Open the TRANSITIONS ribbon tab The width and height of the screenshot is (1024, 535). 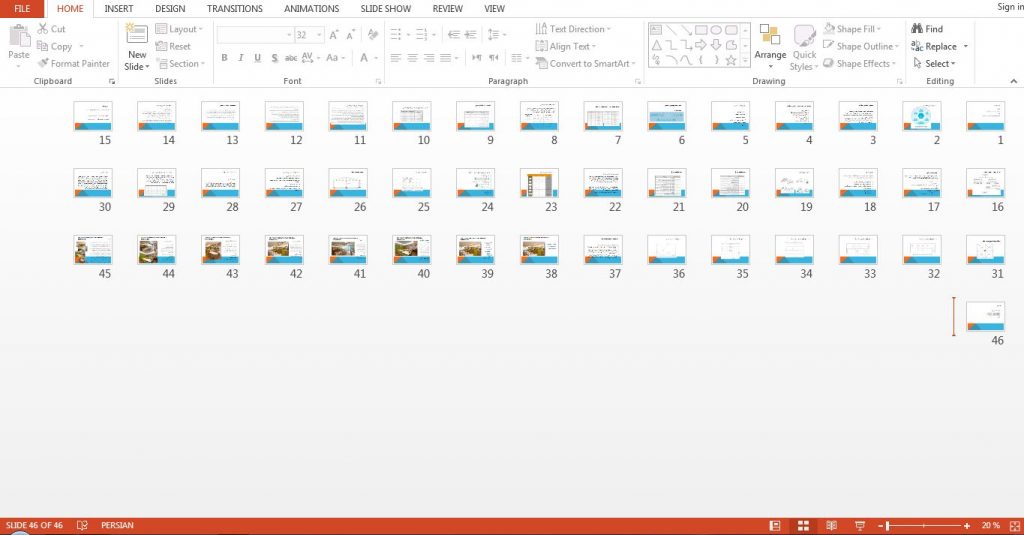coord(234,8)
